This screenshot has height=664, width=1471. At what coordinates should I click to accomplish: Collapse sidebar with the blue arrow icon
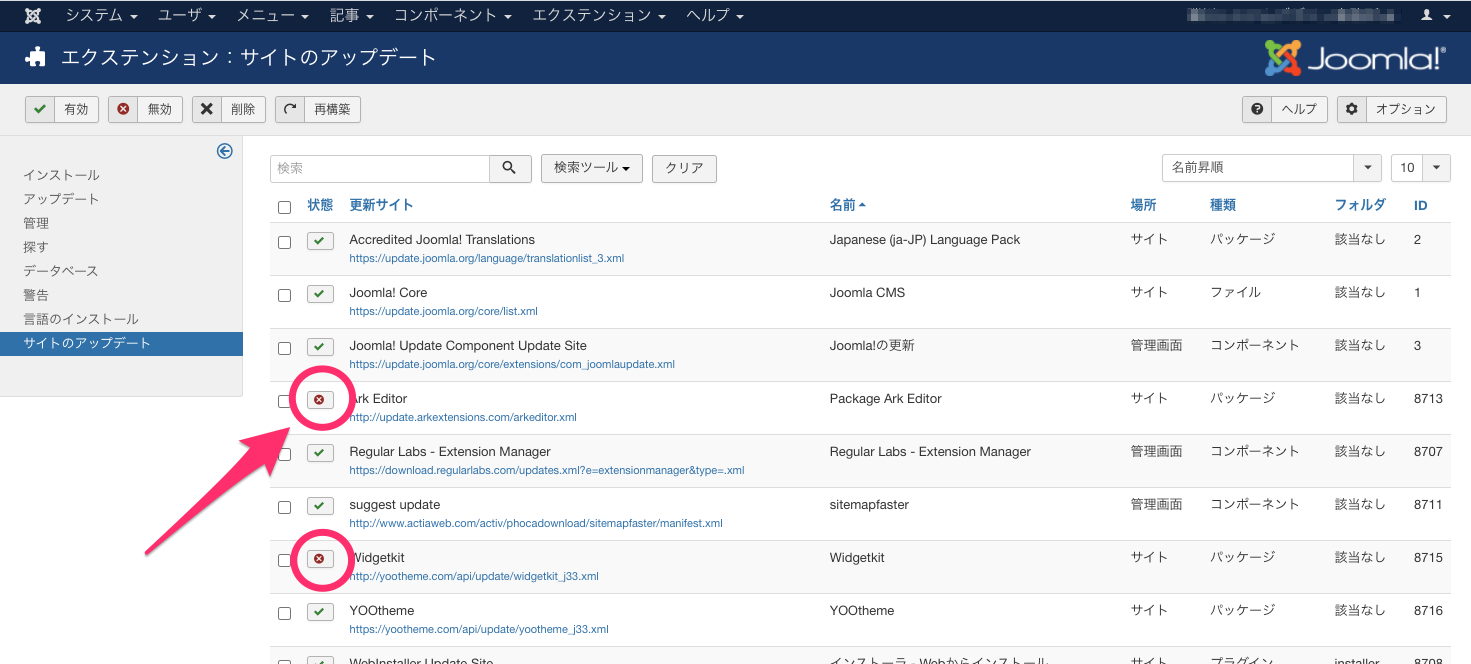coord(225,151)
